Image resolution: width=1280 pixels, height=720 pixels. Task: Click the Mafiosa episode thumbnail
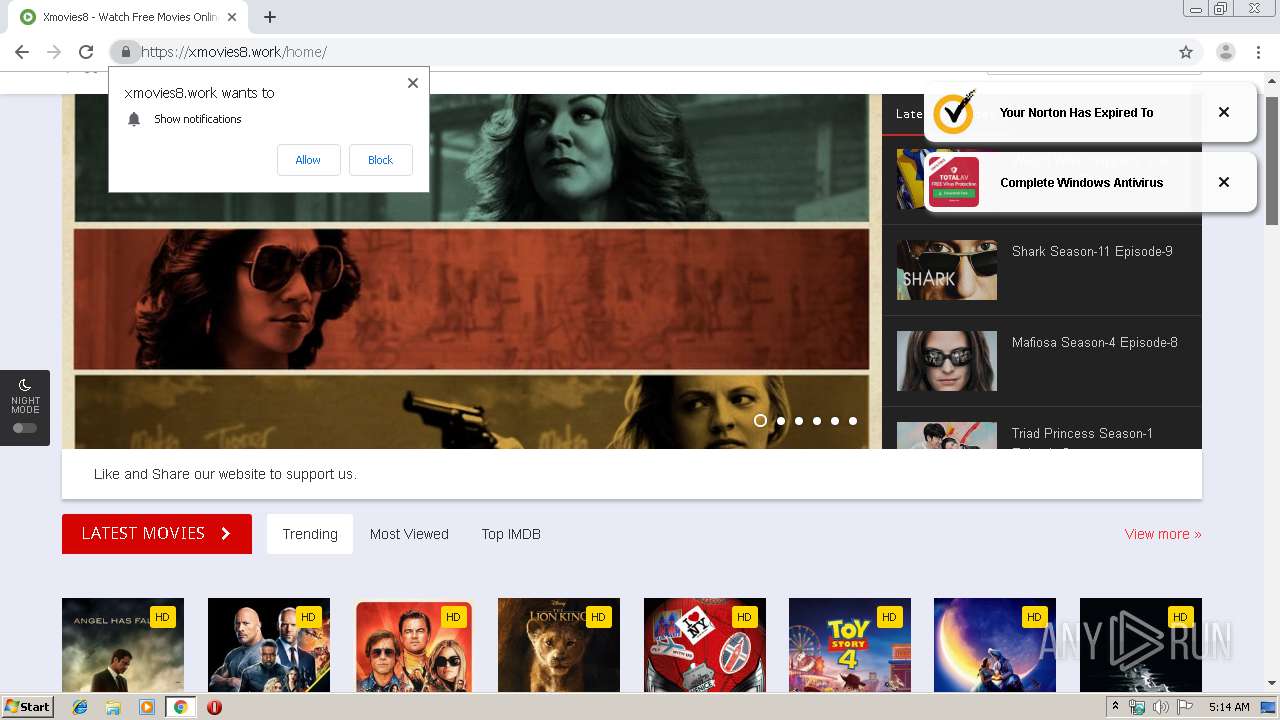click(x=947, y=361)
